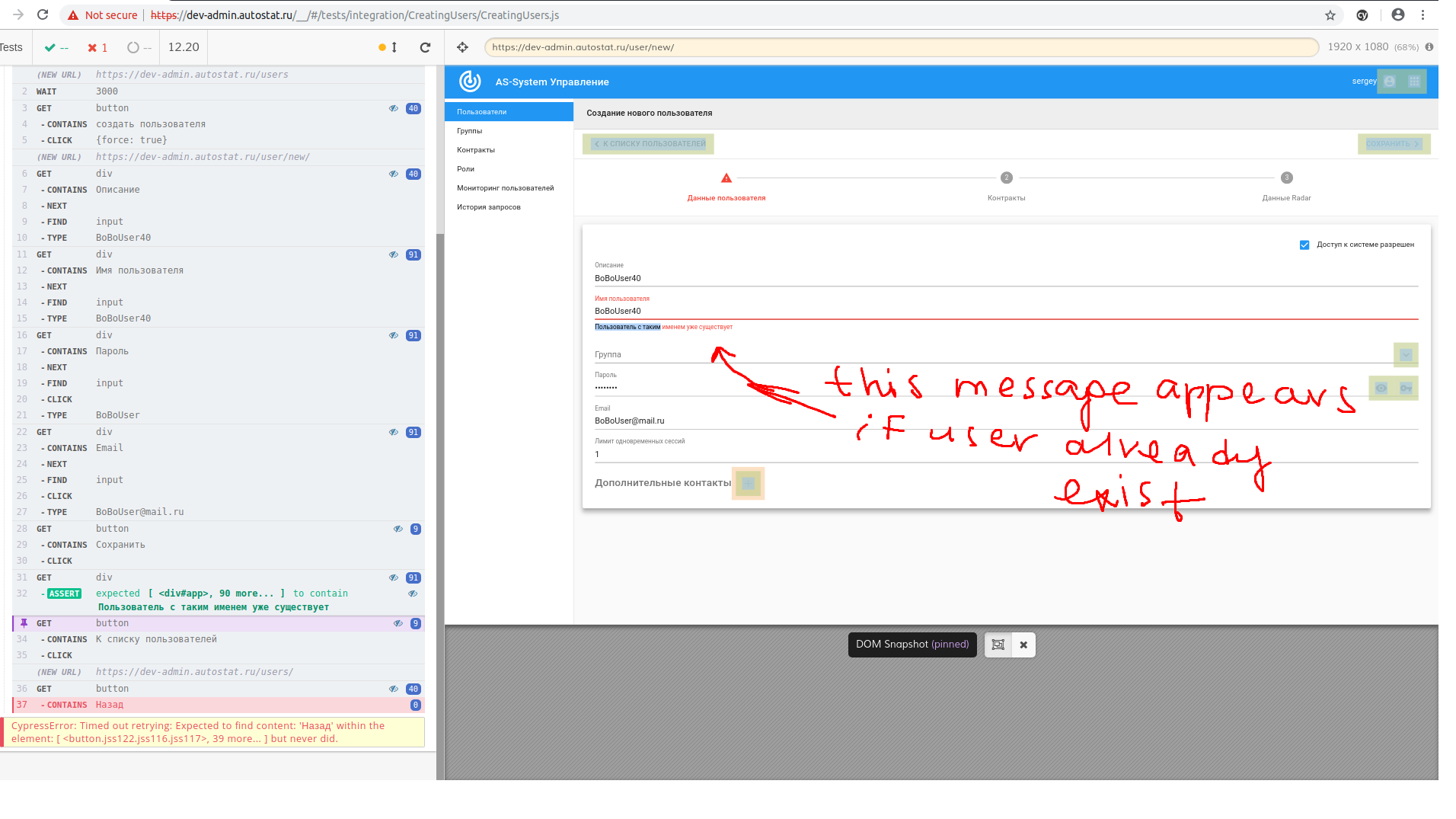Open Контракты in the sidebar

click(509, 150)
